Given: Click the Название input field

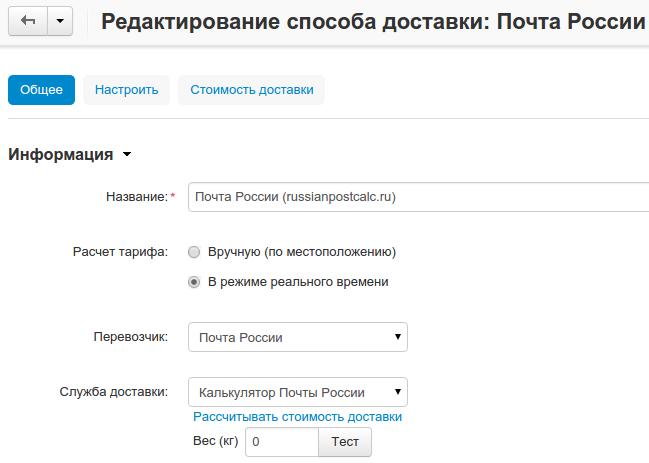Looking at the screenshot, I should 418,197.
